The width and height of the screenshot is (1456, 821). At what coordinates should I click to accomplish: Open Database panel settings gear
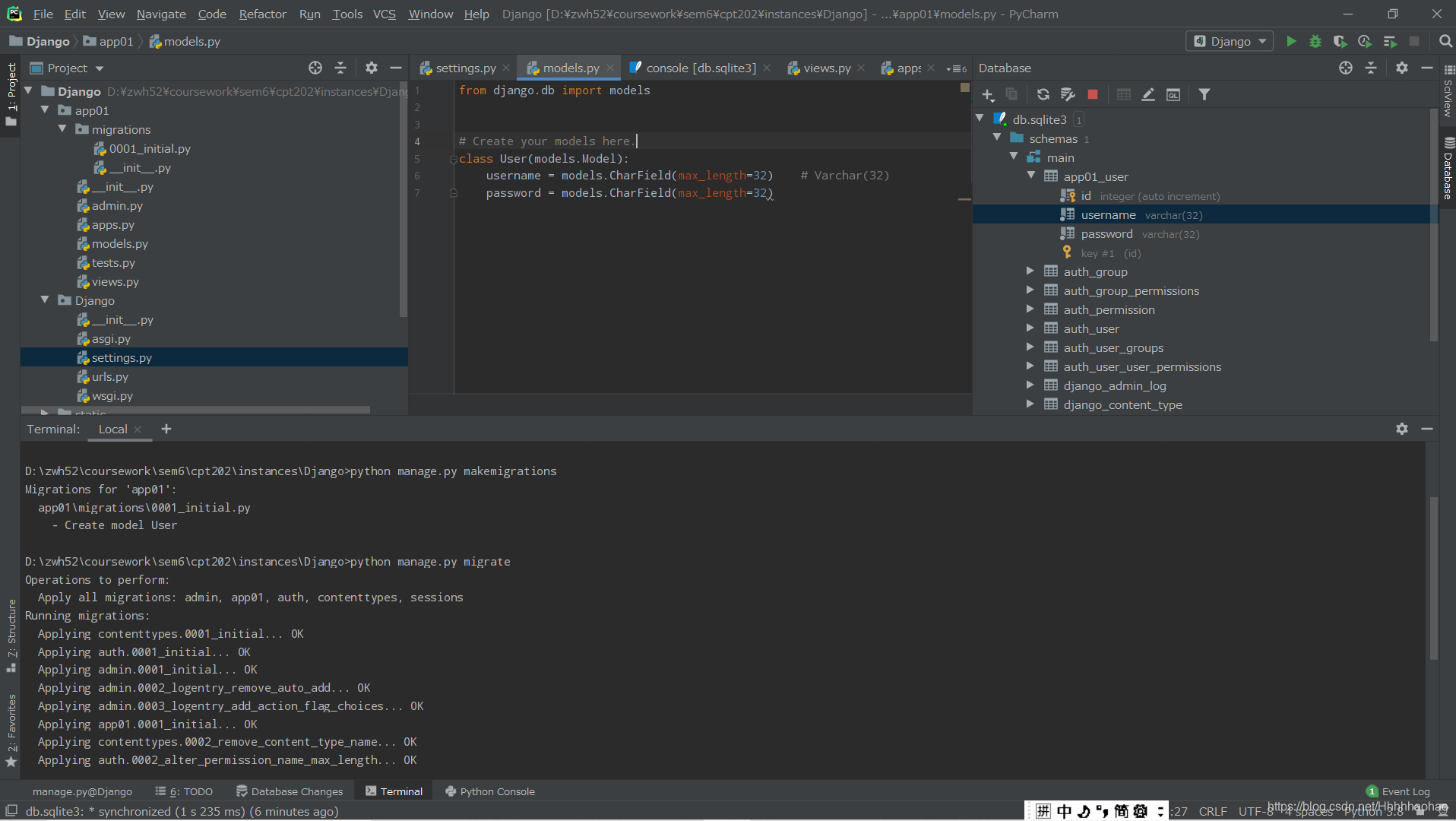coord(1402,68)
